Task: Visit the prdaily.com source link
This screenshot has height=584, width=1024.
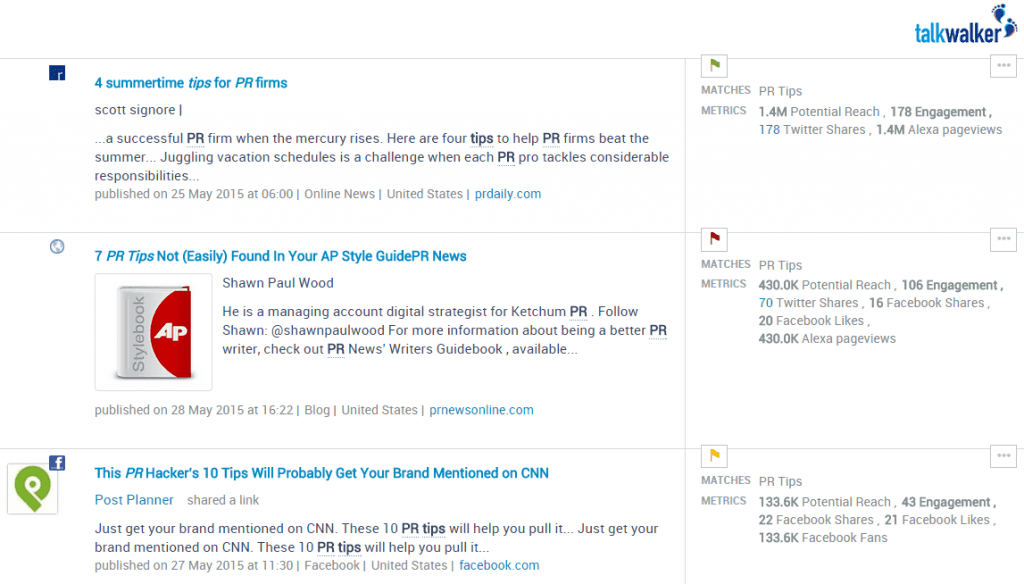Action: click(507, 193)
